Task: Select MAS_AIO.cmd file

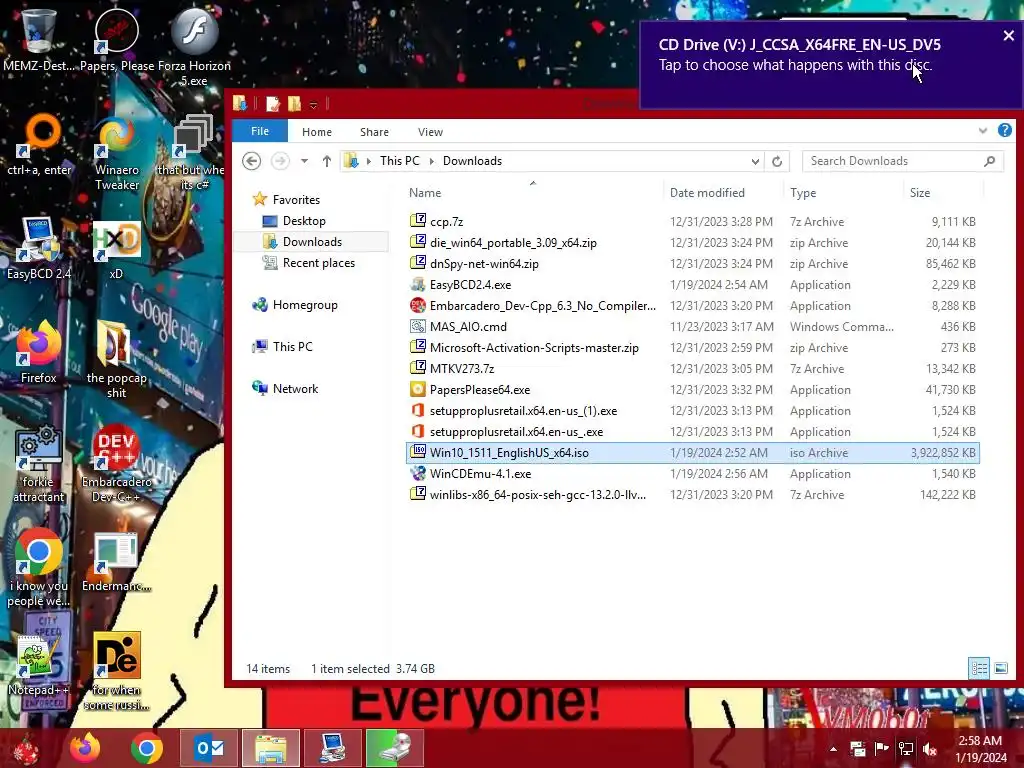Action: pos(692,327)
